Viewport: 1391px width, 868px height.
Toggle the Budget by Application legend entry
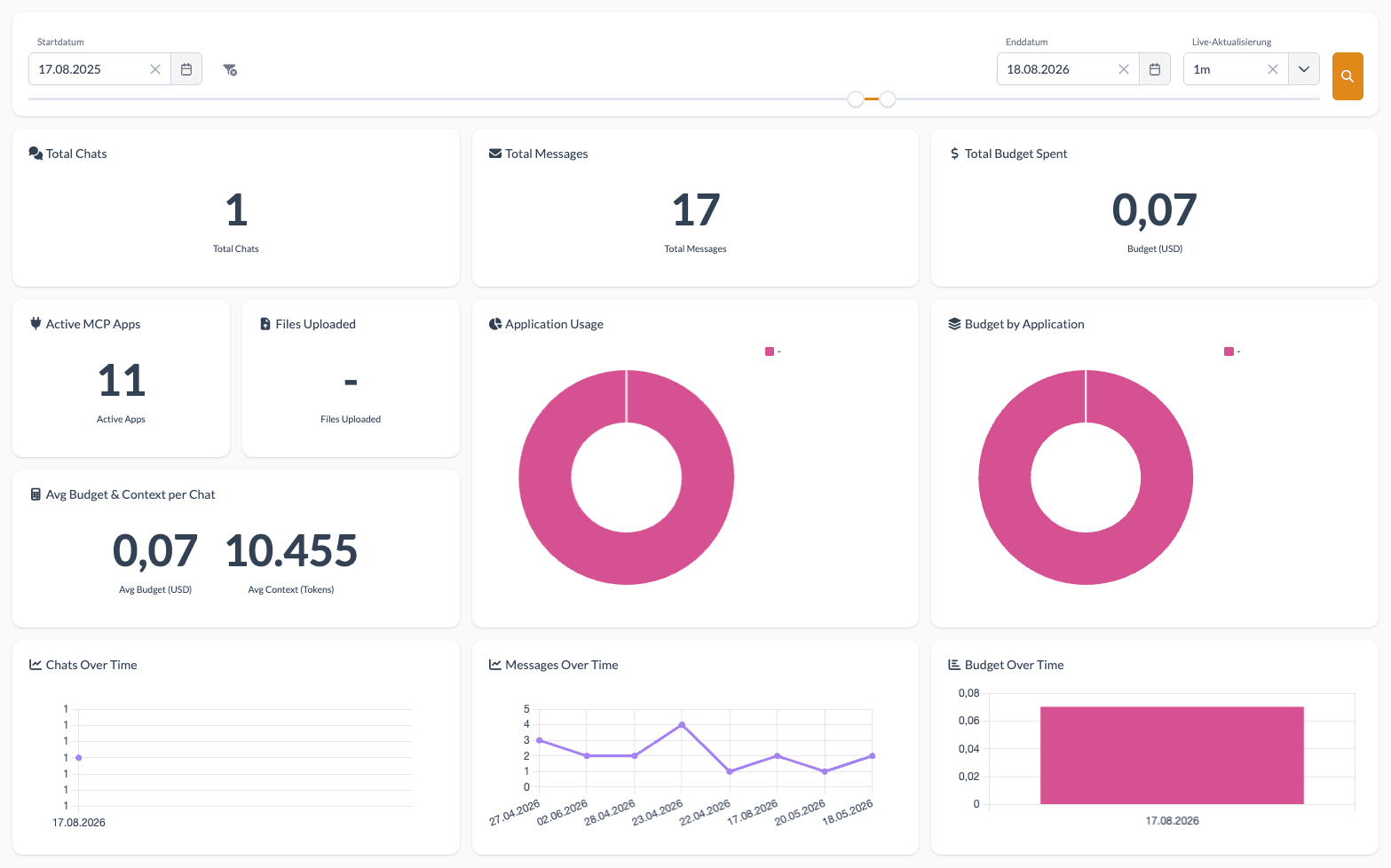pyautogui.click(x=1232, y=351)
